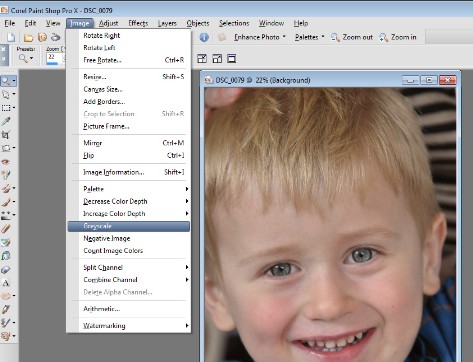Click the Zoom out button

(x=352, y=37)
